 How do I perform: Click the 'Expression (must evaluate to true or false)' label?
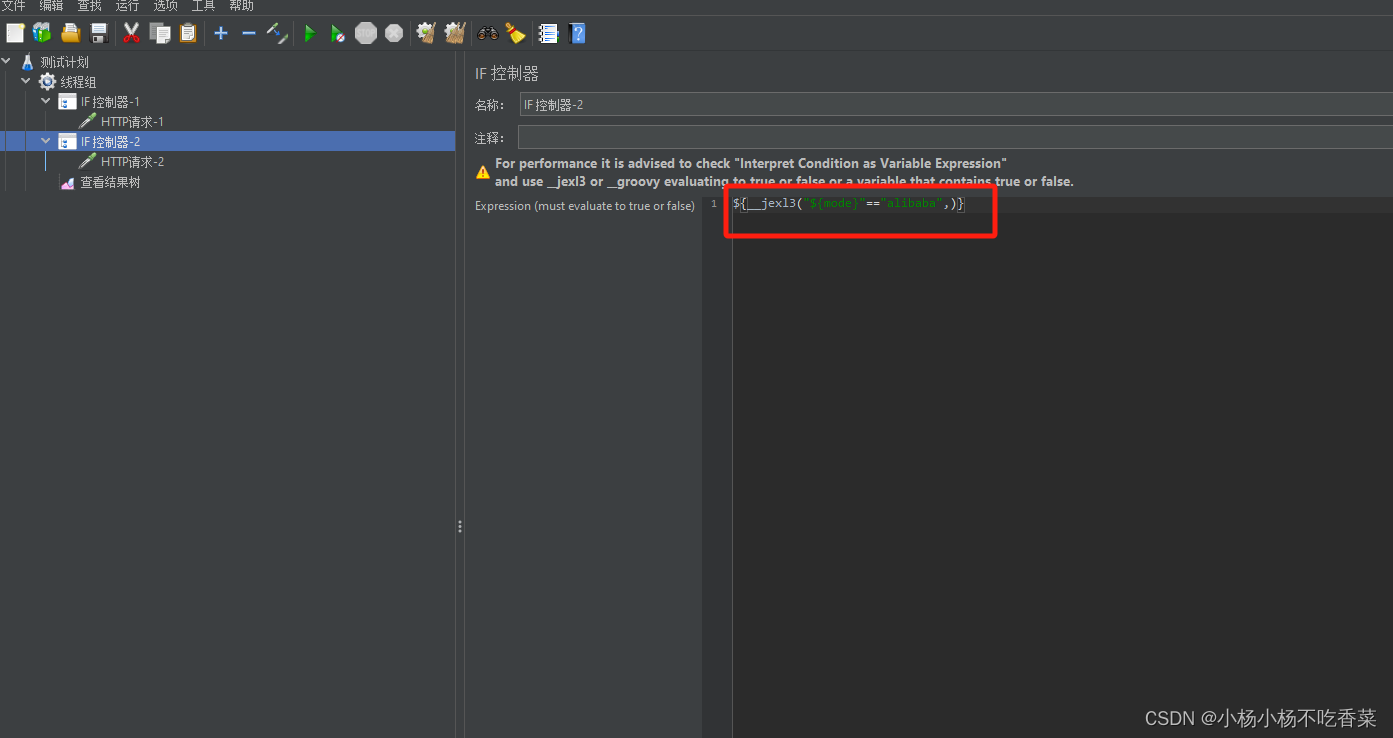tap(585, 206)
